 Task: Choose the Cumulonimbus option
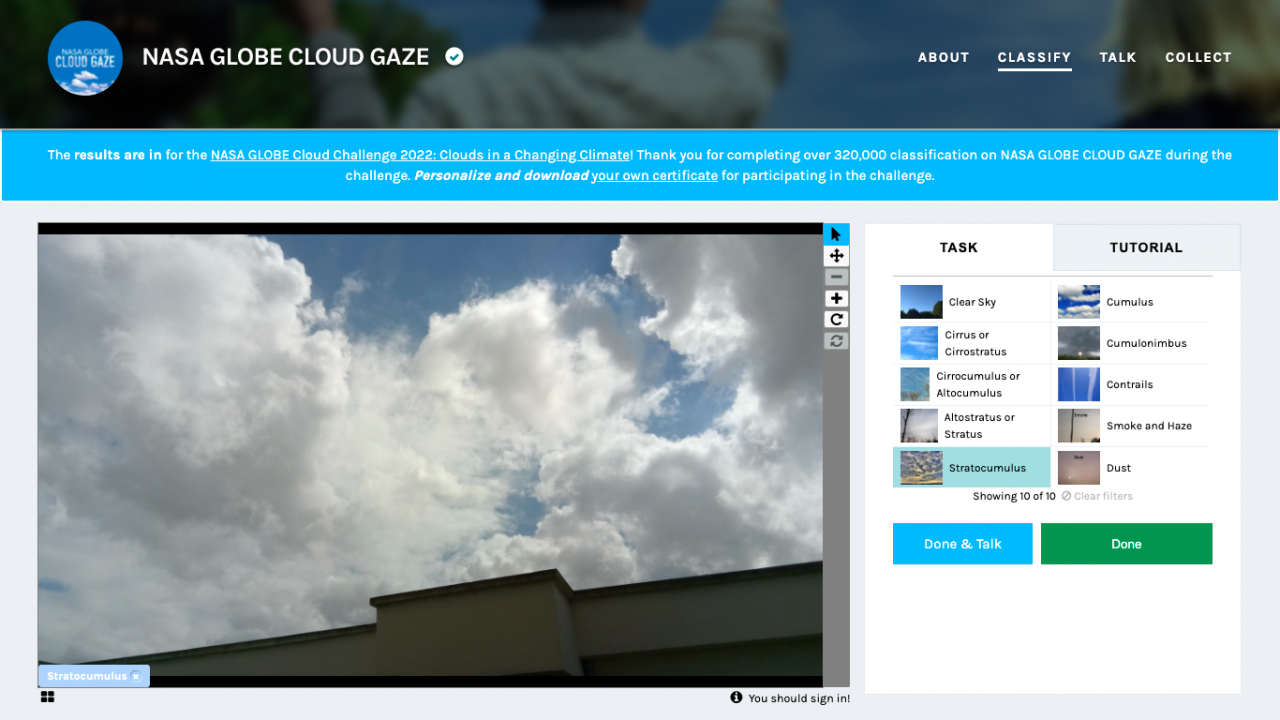[x=1130, y=343]
